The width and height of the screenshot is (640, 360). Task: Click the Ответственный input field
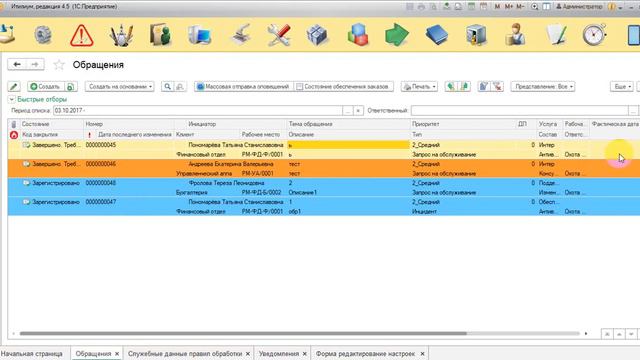tap(519, 111)
